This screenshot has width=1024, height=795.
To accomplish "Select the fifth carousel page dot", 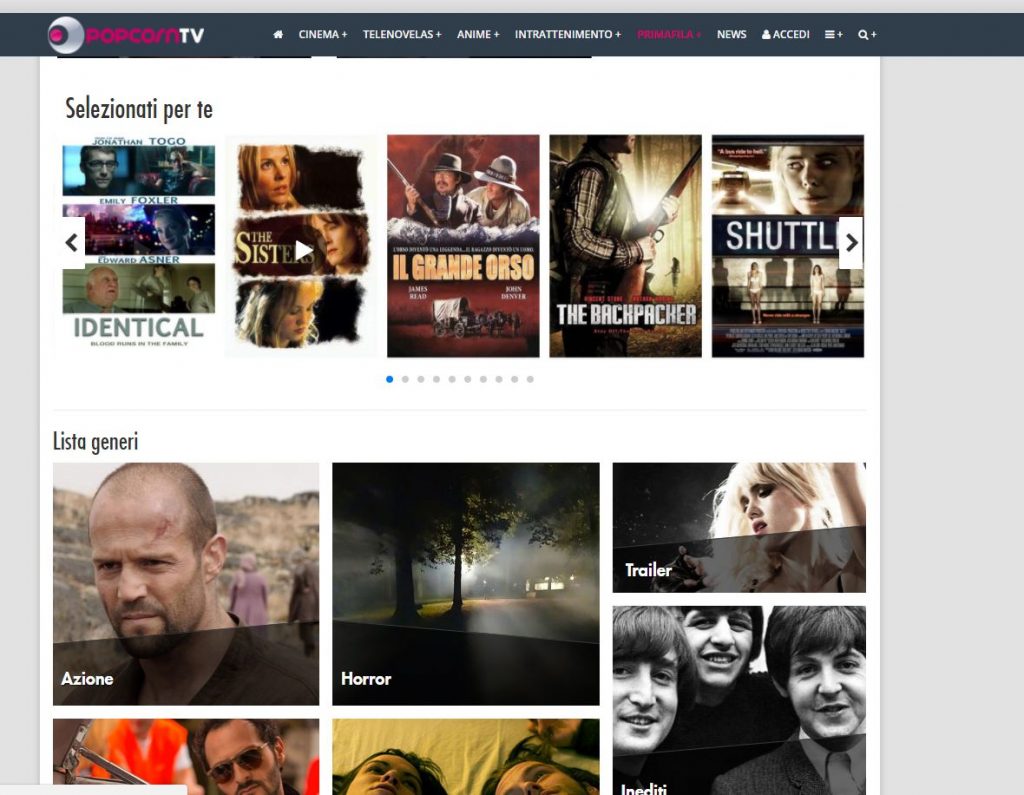I will click(x=452, y=379).
